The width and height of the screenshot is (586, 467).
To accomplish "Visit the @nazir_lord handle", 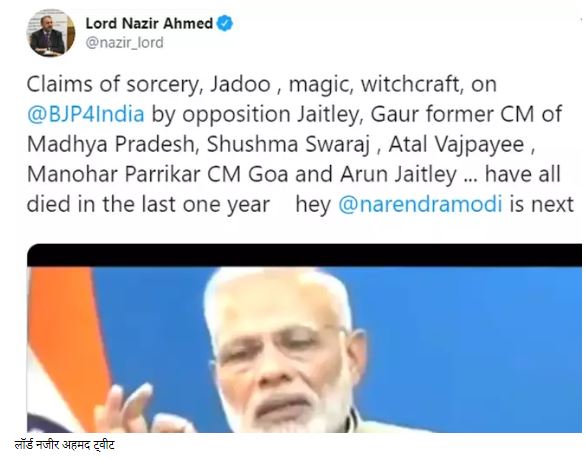I will click(124, 43).
